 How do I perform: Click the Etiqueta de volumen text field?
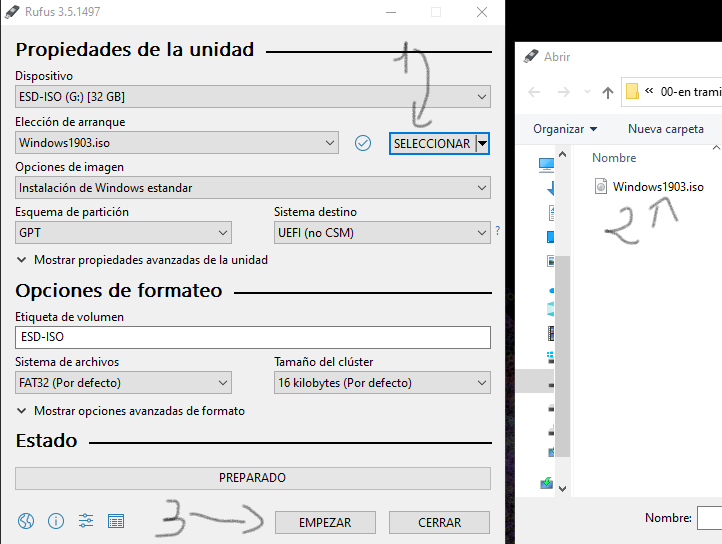pos(253,337)
